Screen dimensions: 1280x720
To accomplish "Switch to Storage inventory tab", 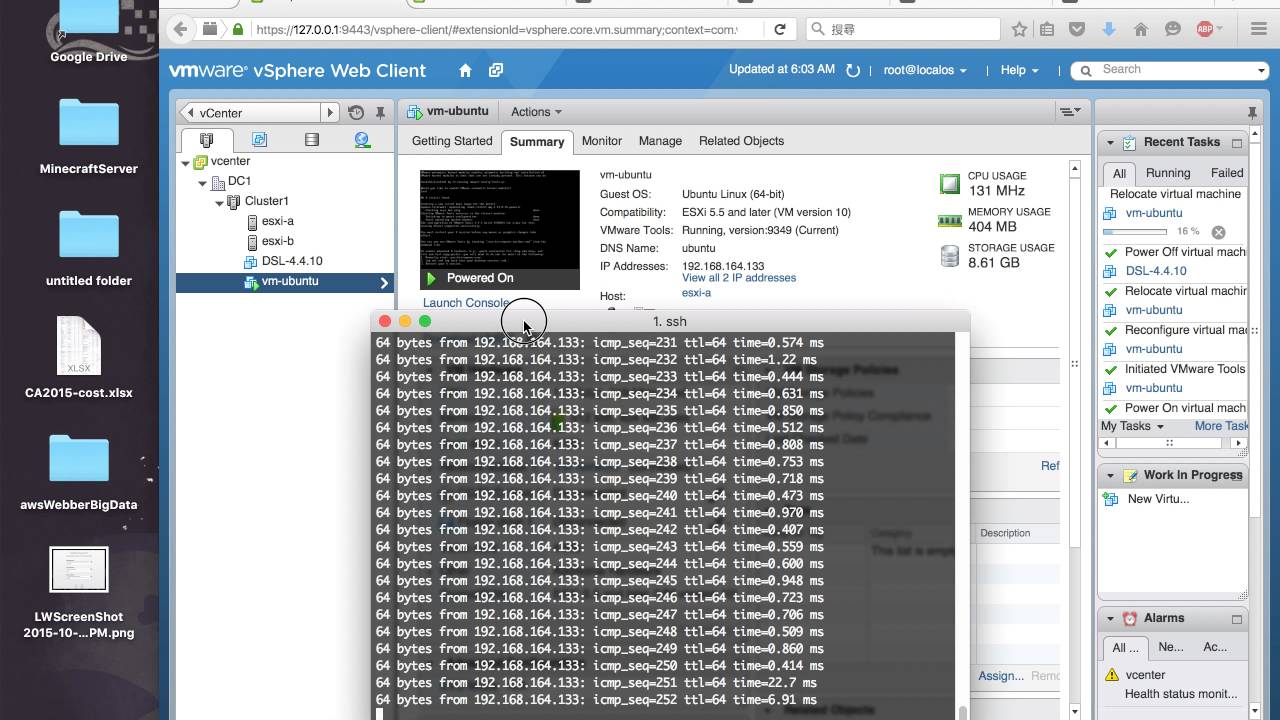I will (x=312, y=140).
